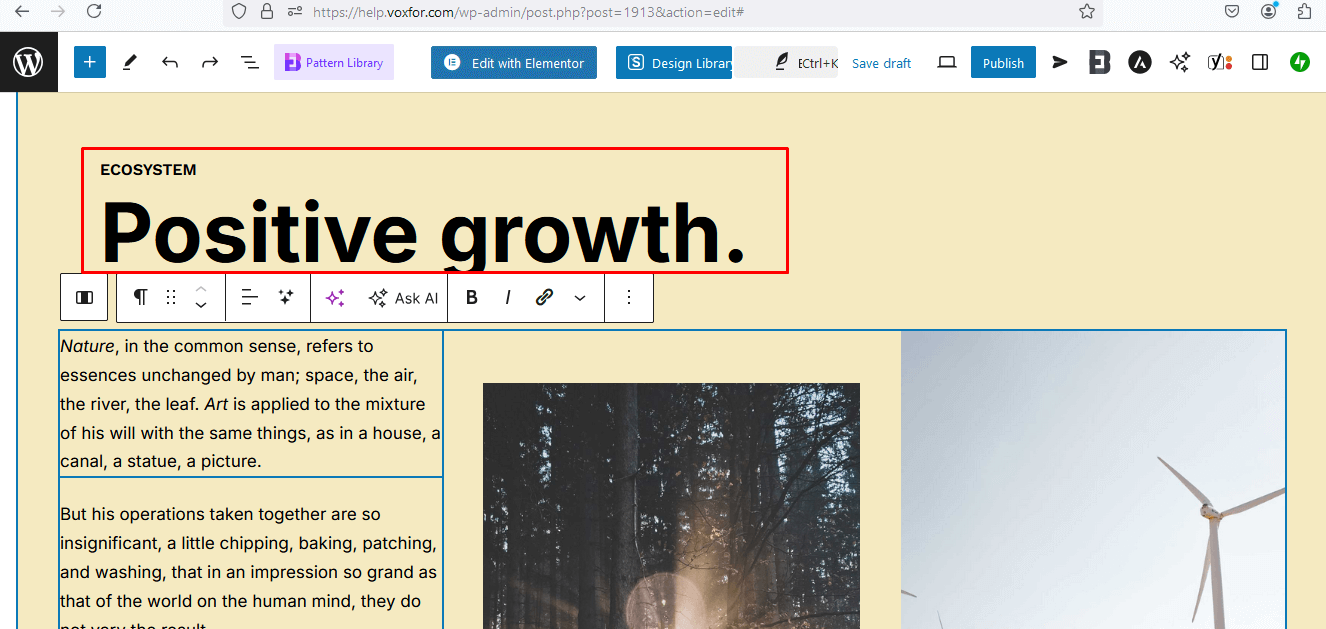Save the draft post

(x=880, y=62)
